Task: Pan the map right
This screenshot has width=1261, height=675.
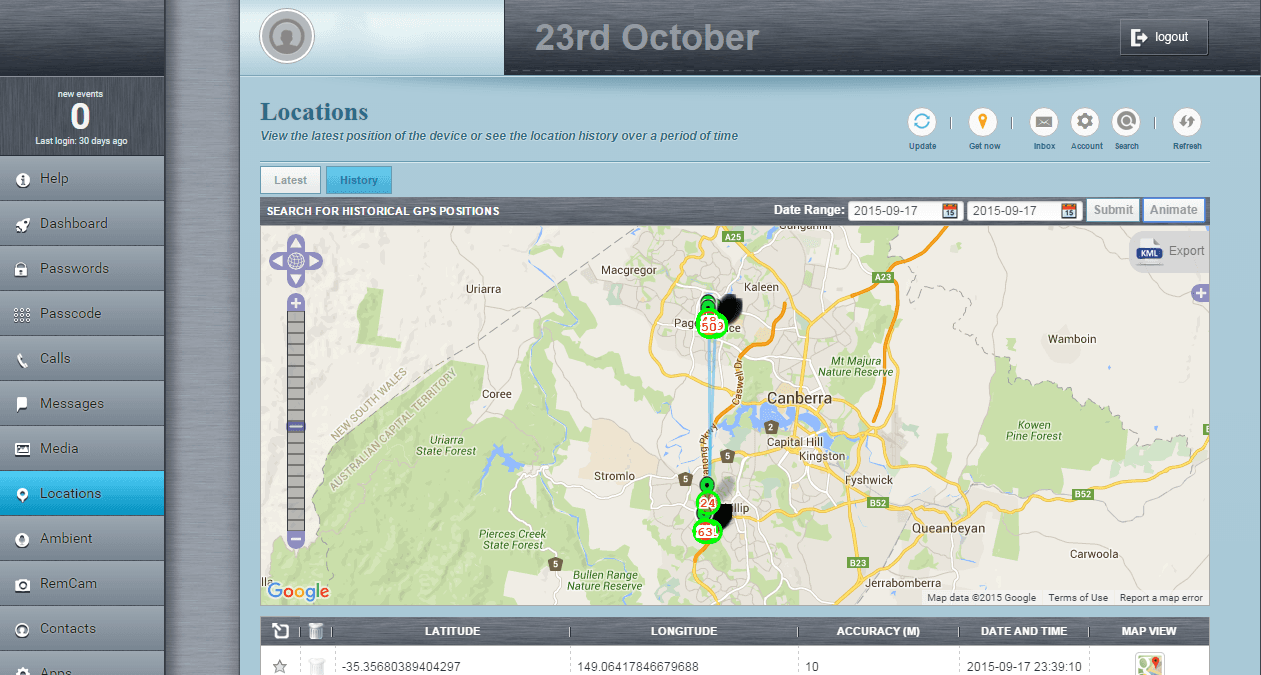Action: coord(315,261)
